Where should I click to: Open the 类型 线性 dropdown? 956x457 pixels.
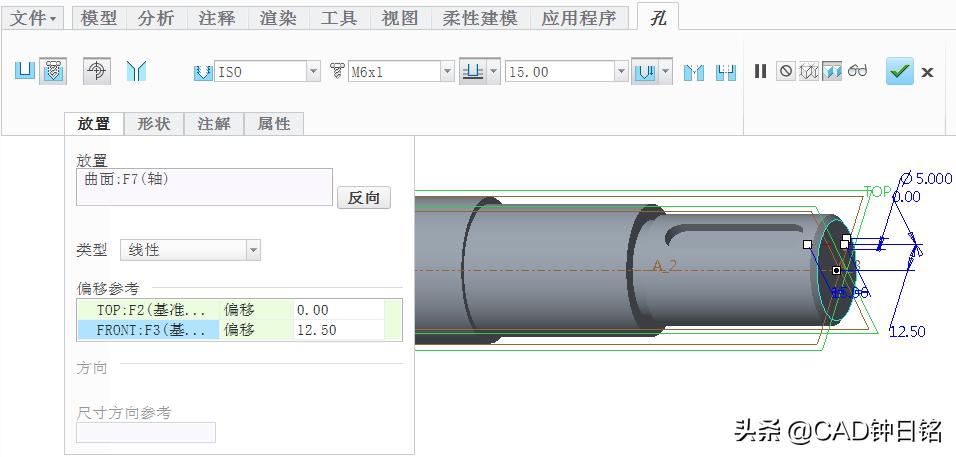click(190, 250)
